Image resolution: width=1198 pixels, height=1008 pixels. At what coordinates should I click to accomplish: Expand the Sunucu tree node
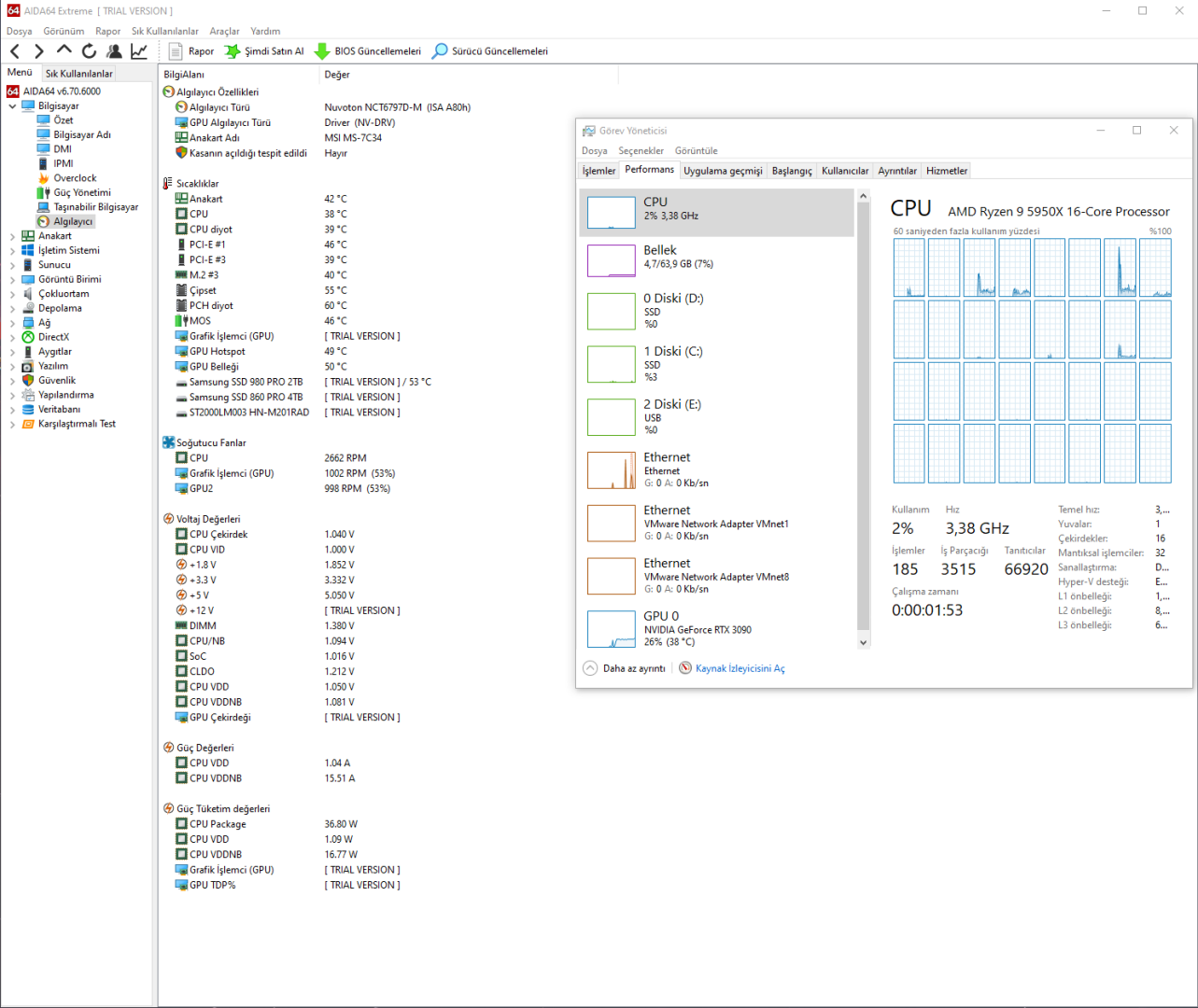[x=12, y=265]
